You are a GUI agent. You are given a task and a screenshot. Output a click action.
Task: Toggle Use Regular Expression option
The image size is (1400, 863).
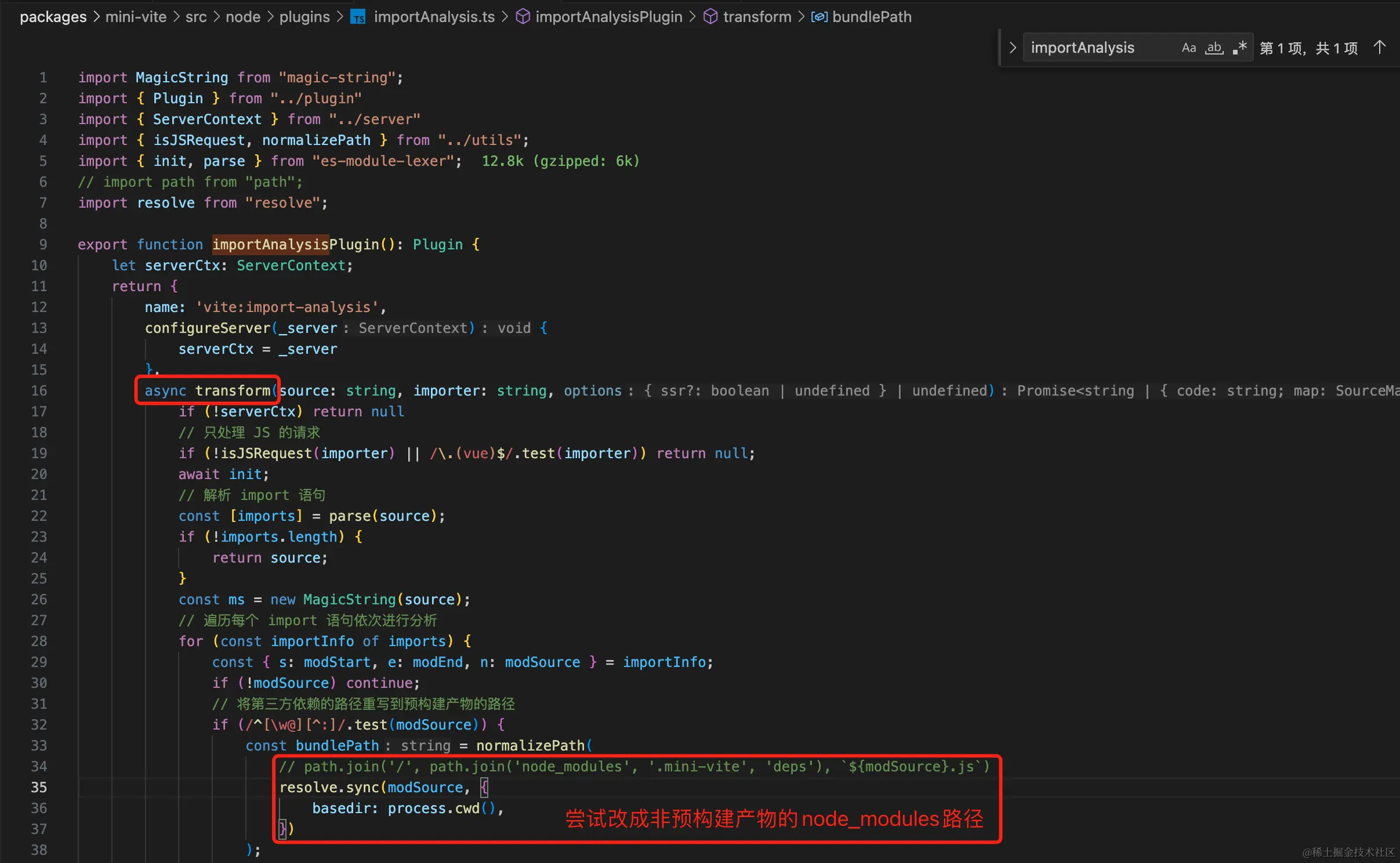(1240, 48)
